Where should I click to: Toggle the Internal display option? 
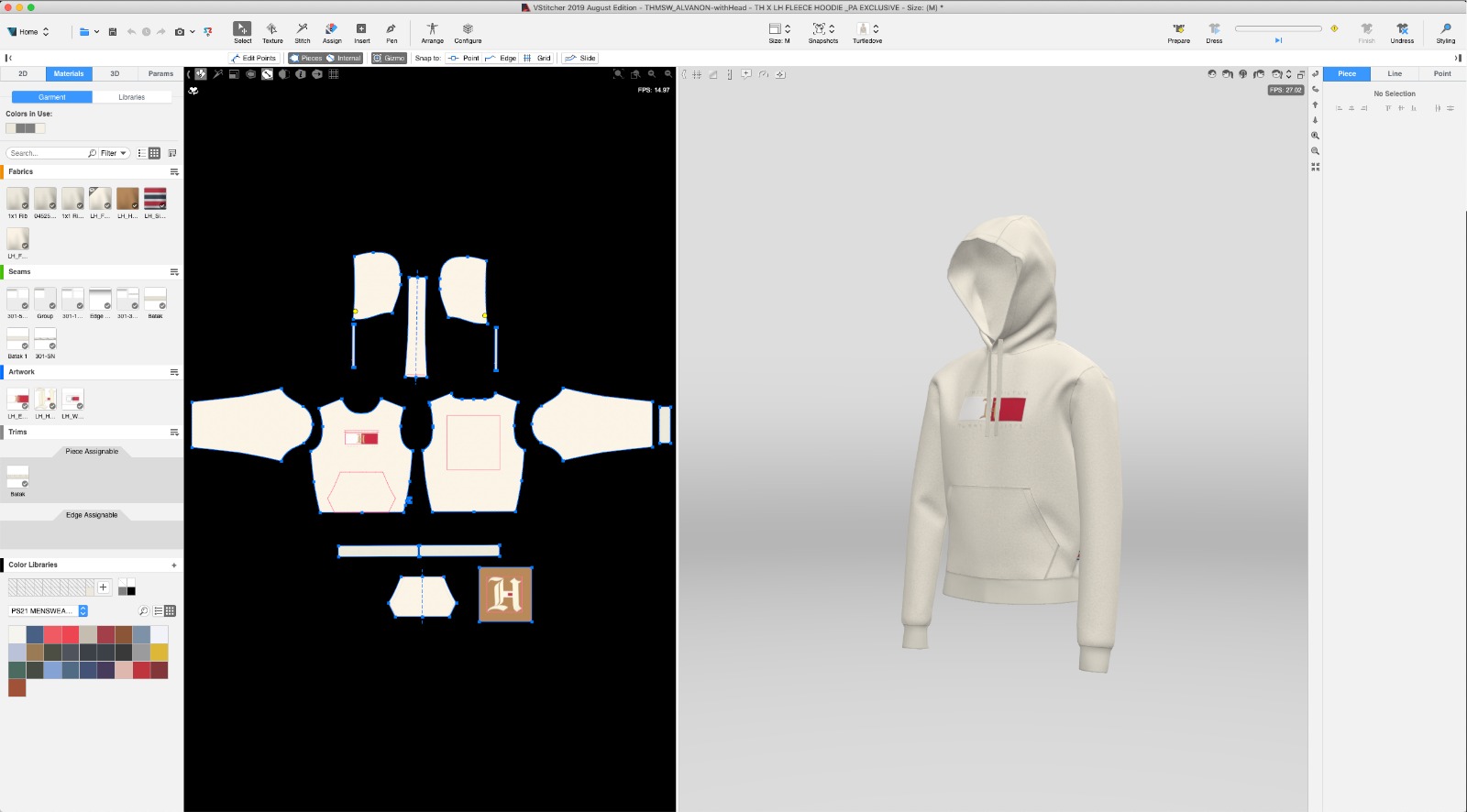click(344, 58)
